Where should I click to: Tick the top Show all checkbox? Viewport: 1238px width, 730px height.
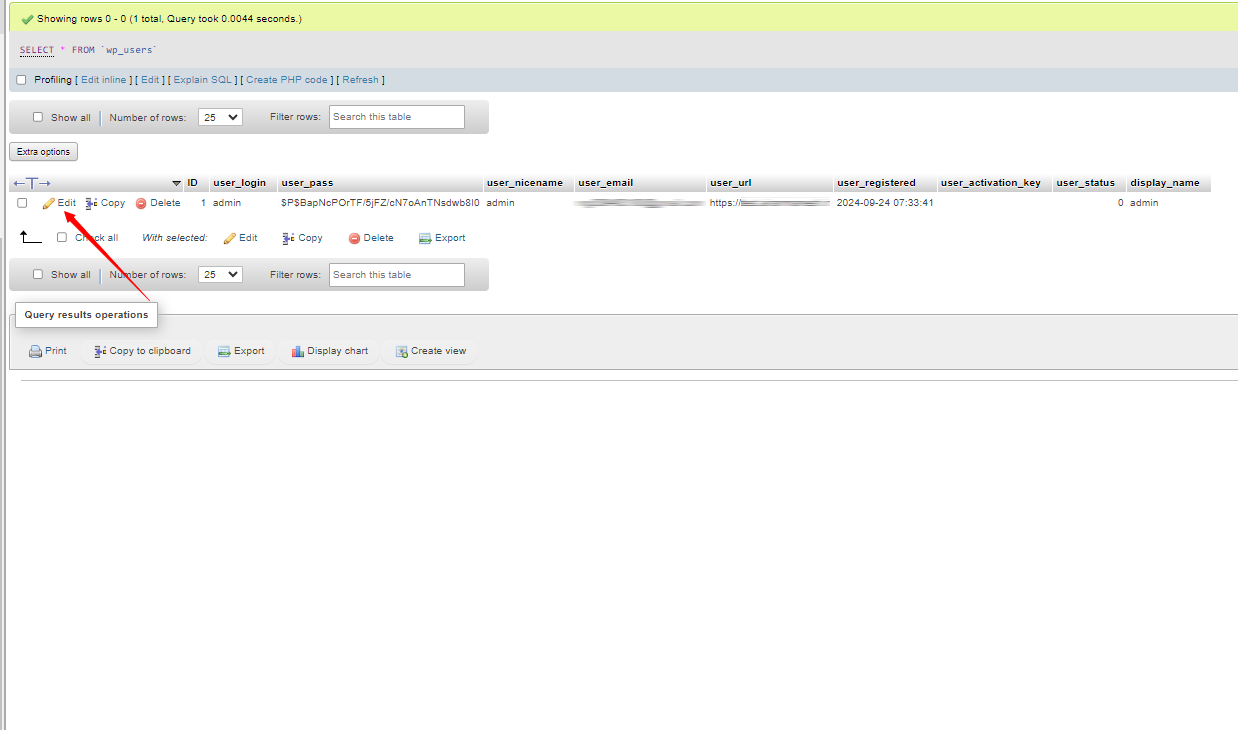[x=38, y=117]
